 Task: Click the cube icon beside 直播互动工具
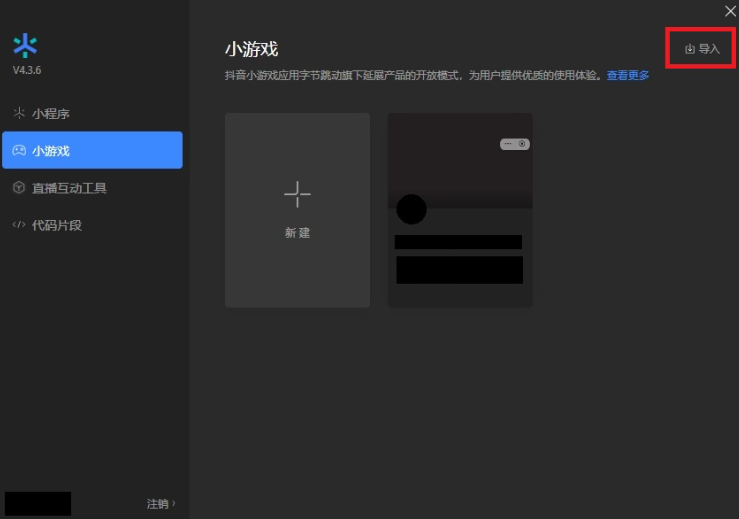tap(18, 188)
